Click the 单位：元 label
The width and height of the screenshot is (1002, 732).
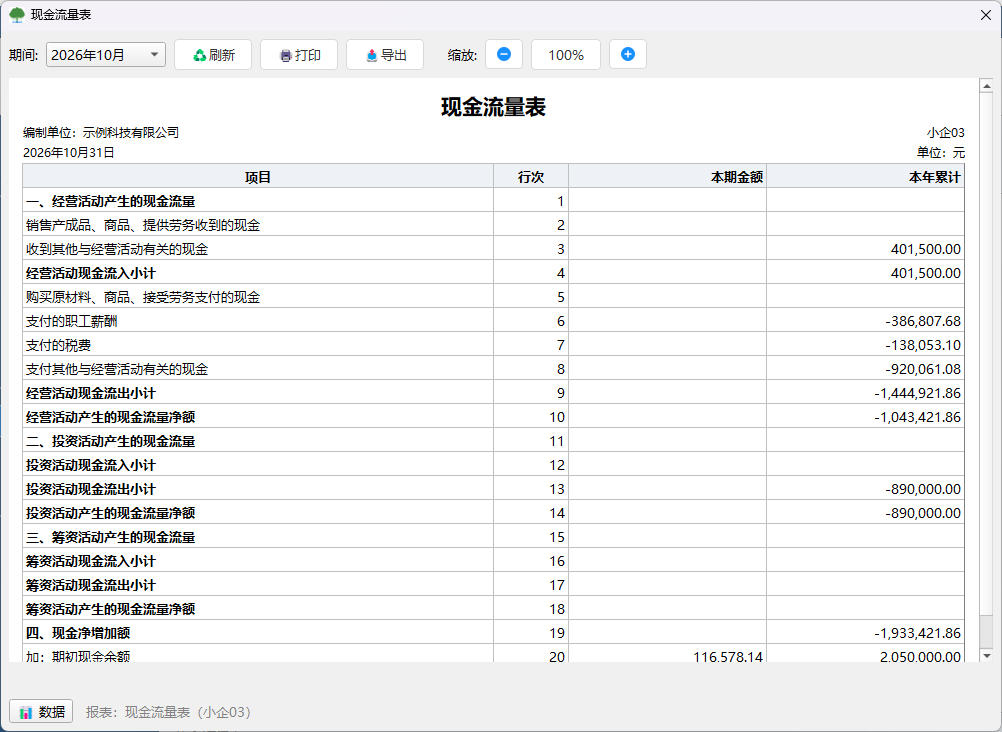click(941, 152)
